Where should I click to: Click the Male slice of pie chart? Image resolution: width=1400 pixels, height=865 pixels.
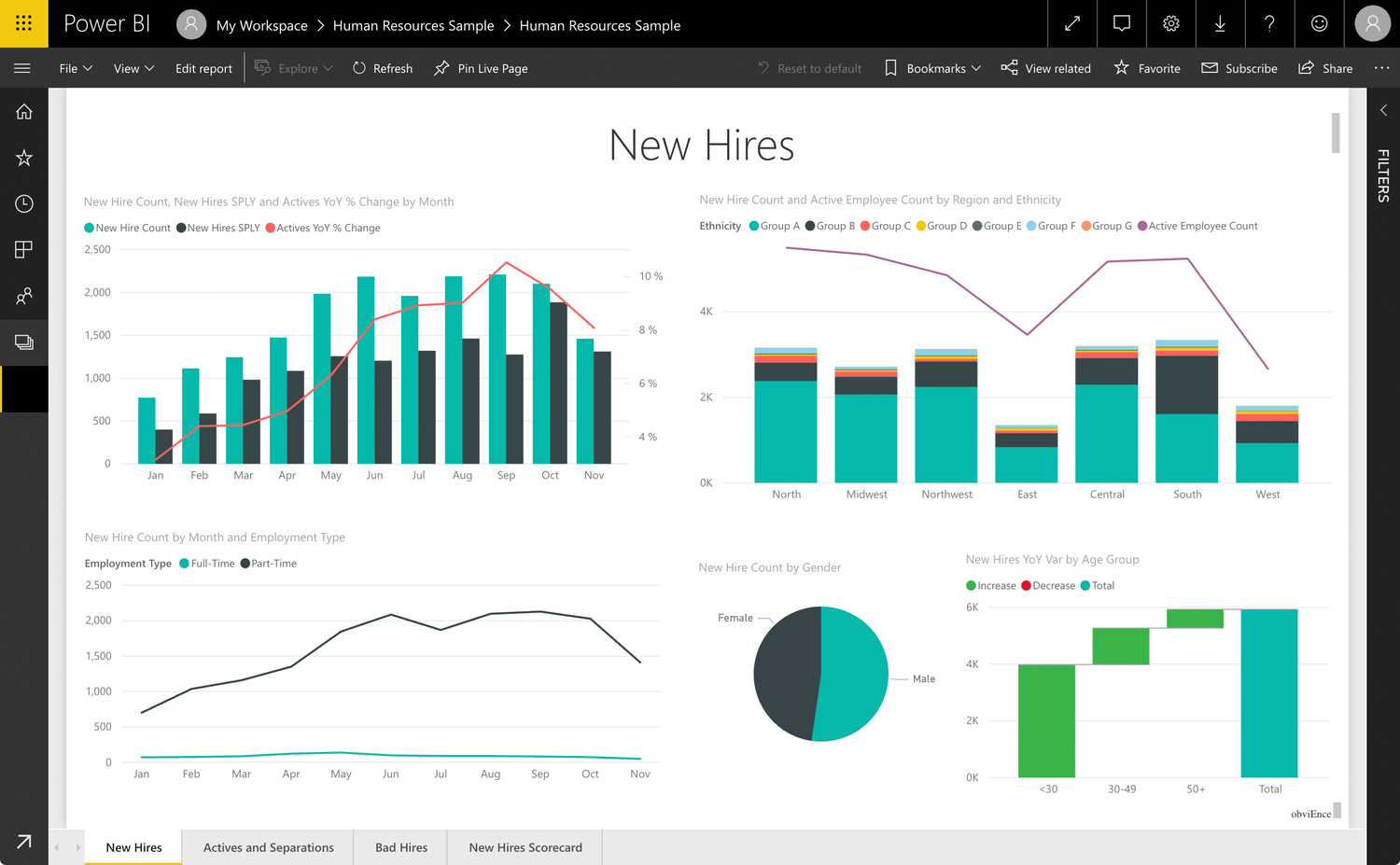(x=854, y=674)
